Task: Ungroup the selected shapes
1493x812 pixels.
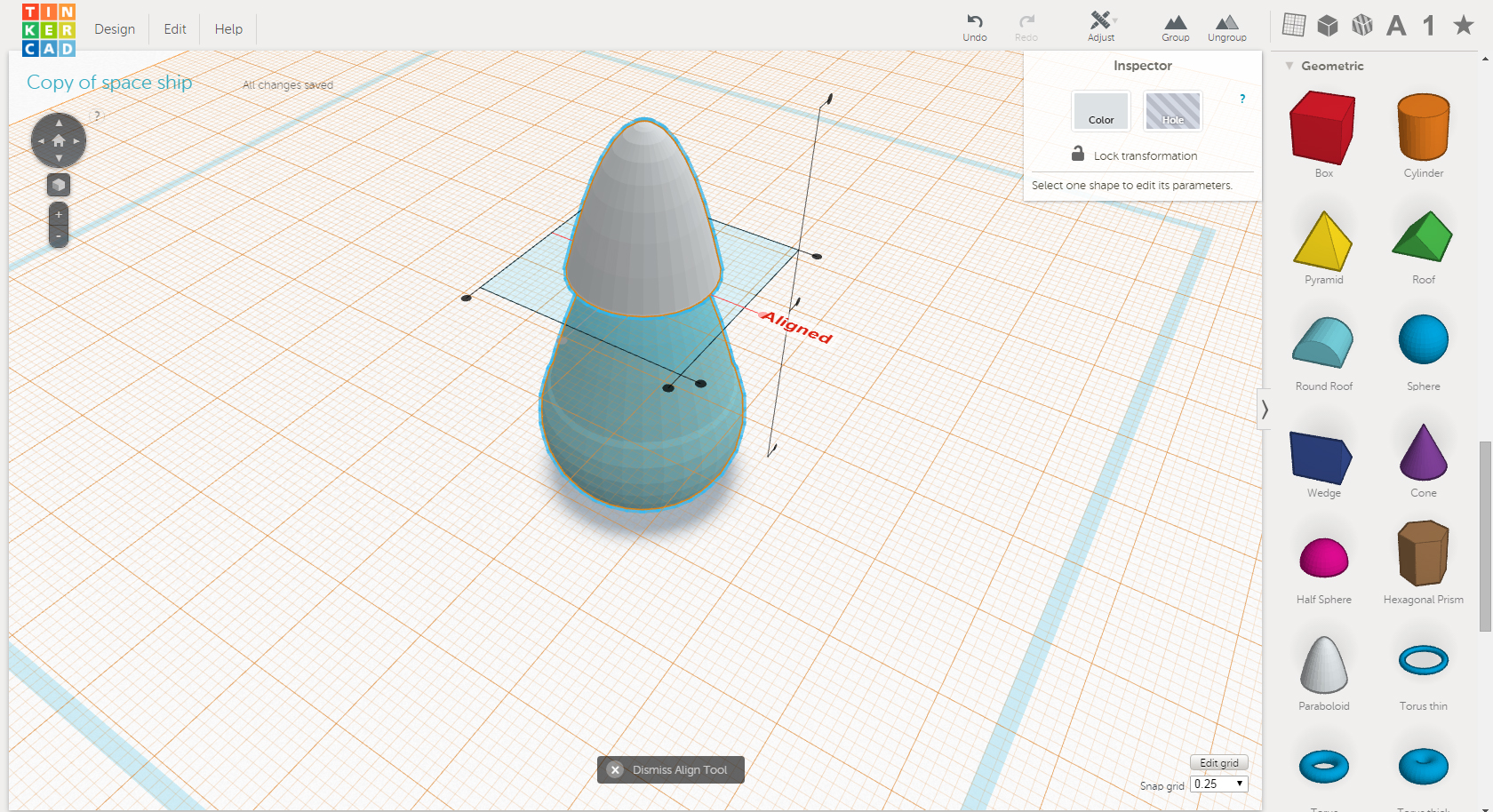Action: (1227, 27)
